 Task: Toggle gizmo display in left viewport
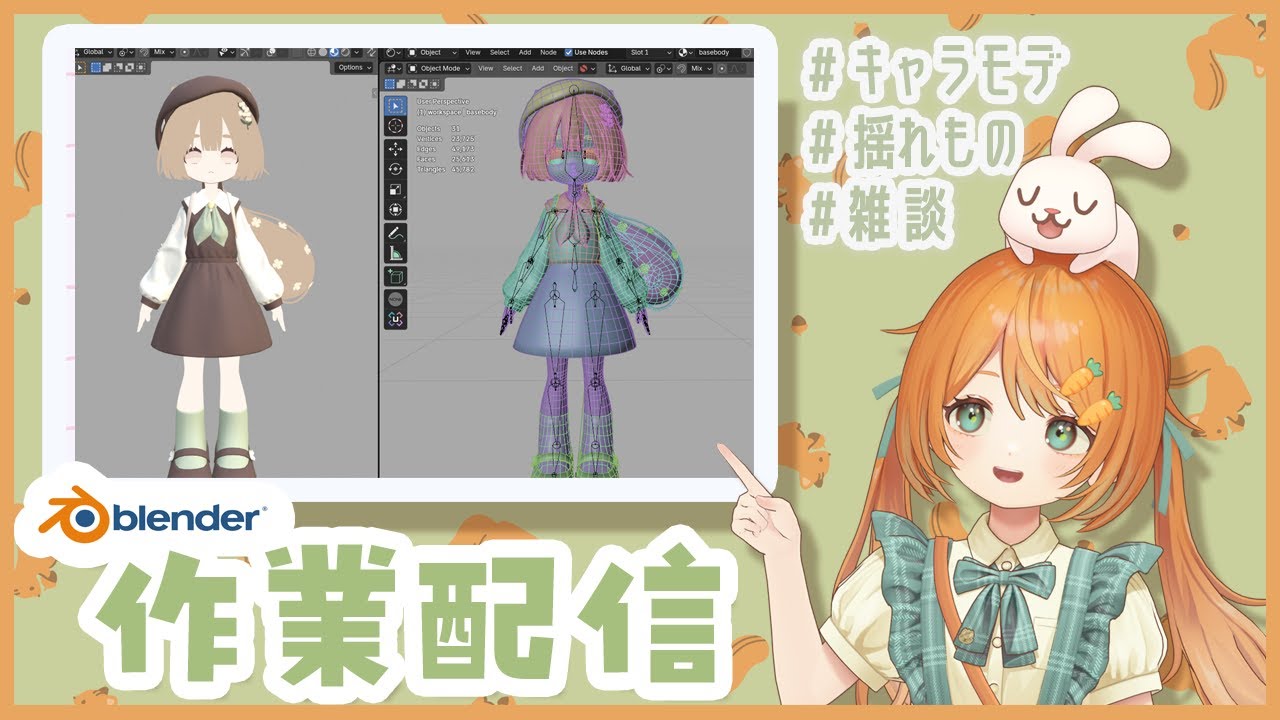(245, 52)
